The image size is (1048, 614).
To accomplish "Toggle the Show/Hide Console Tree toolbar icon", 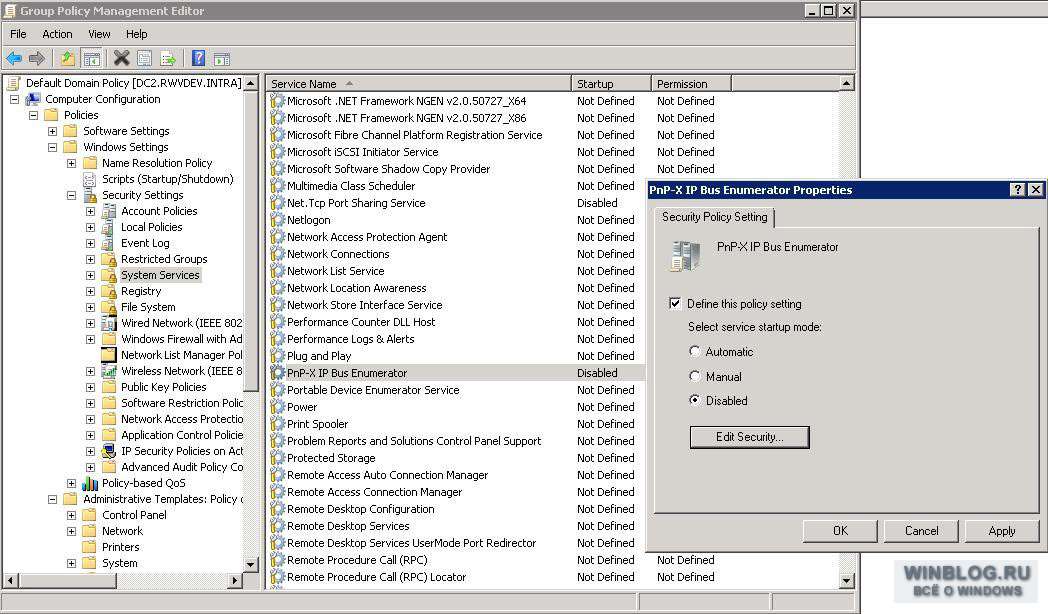I will (92, 59).
